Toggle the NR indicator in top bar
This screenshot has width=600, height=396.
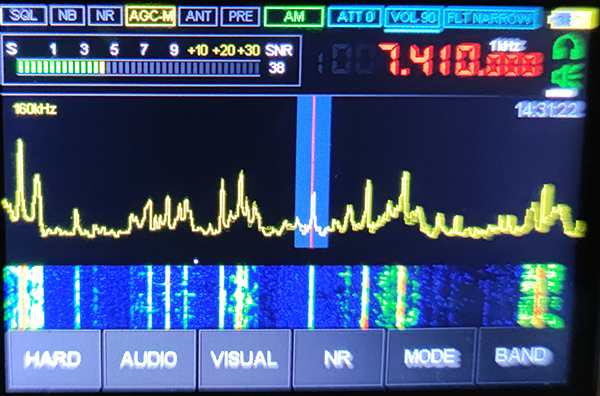(x=105, y=16)
